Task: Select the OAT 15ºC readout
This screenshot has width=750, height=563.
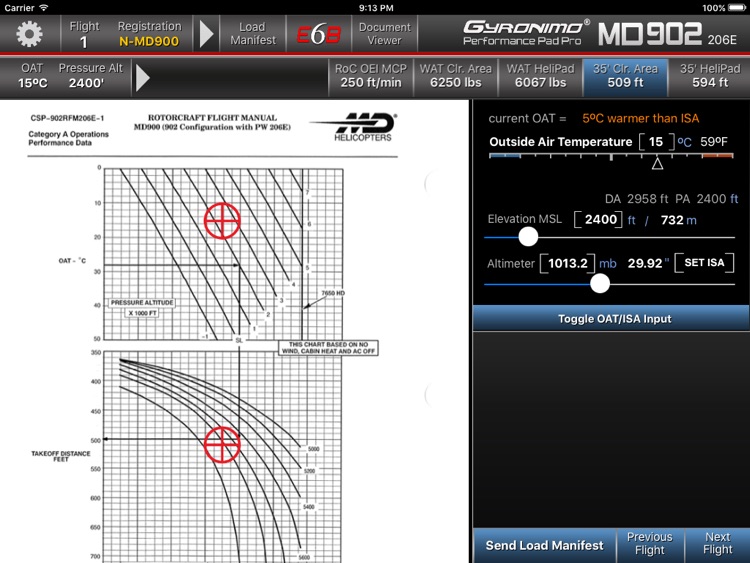Action: tap(33, 76)
